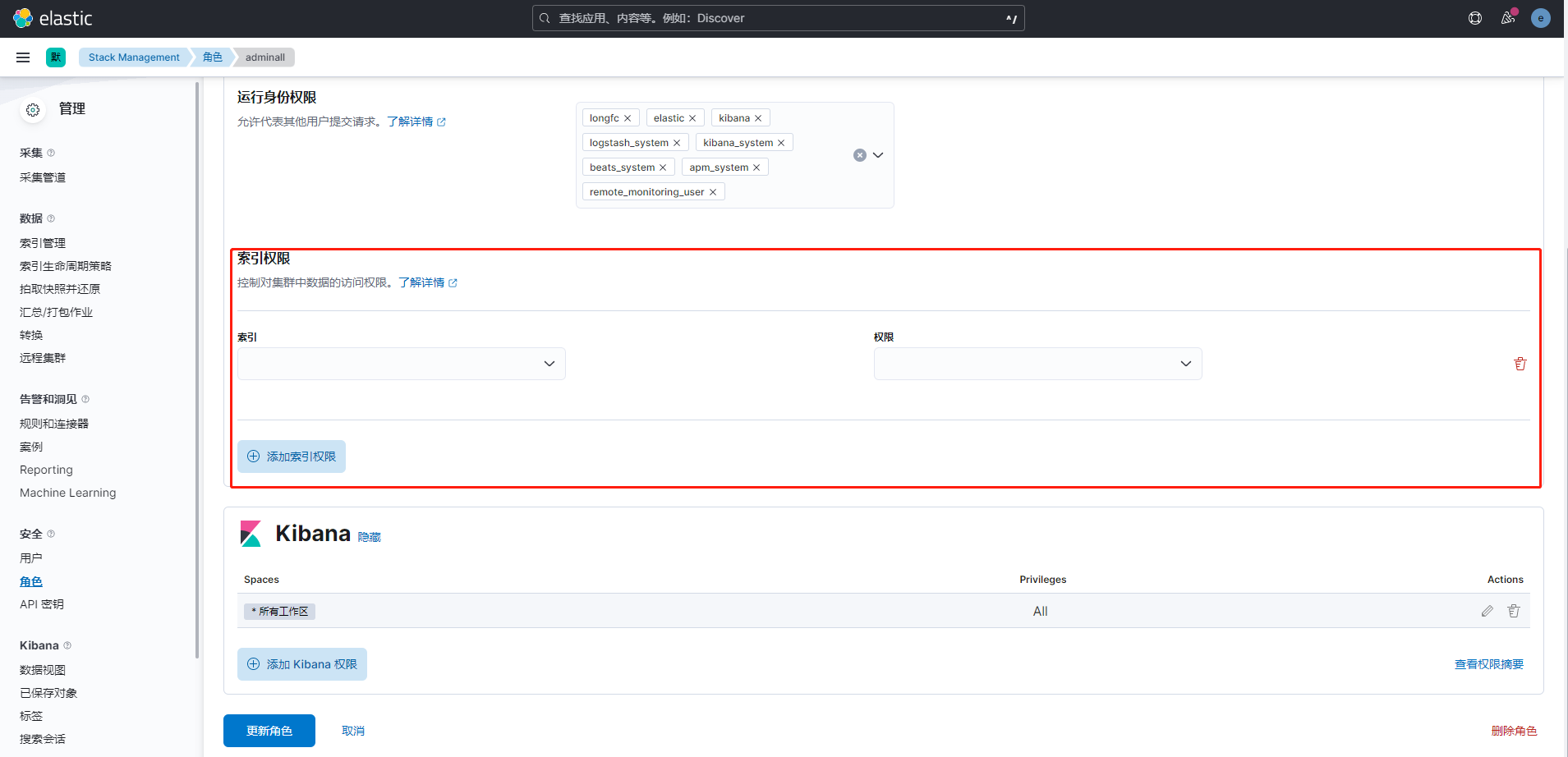This screenshot has width=1568, height=757.
Task: Click 删除角色 to delete the role
Action: (x=1514, y=731)
